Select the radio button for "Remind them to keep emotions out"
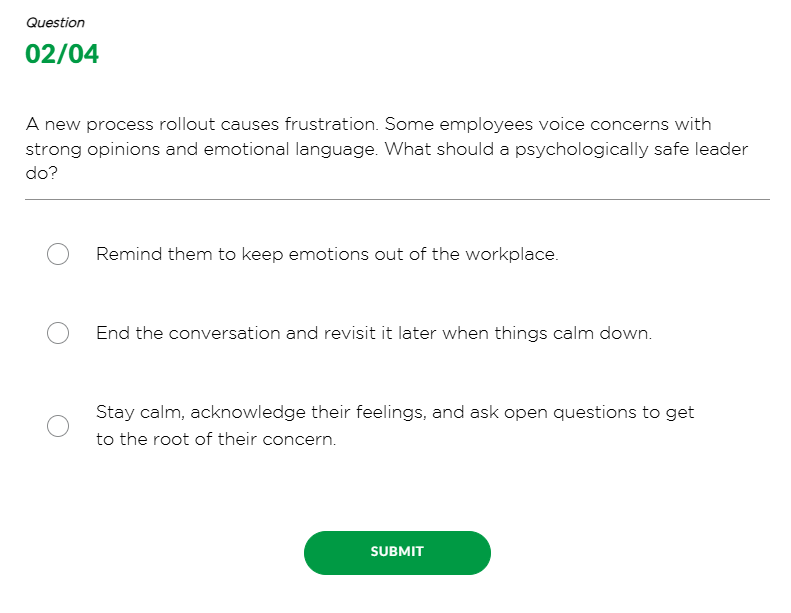791x613 pixels. 58,255
